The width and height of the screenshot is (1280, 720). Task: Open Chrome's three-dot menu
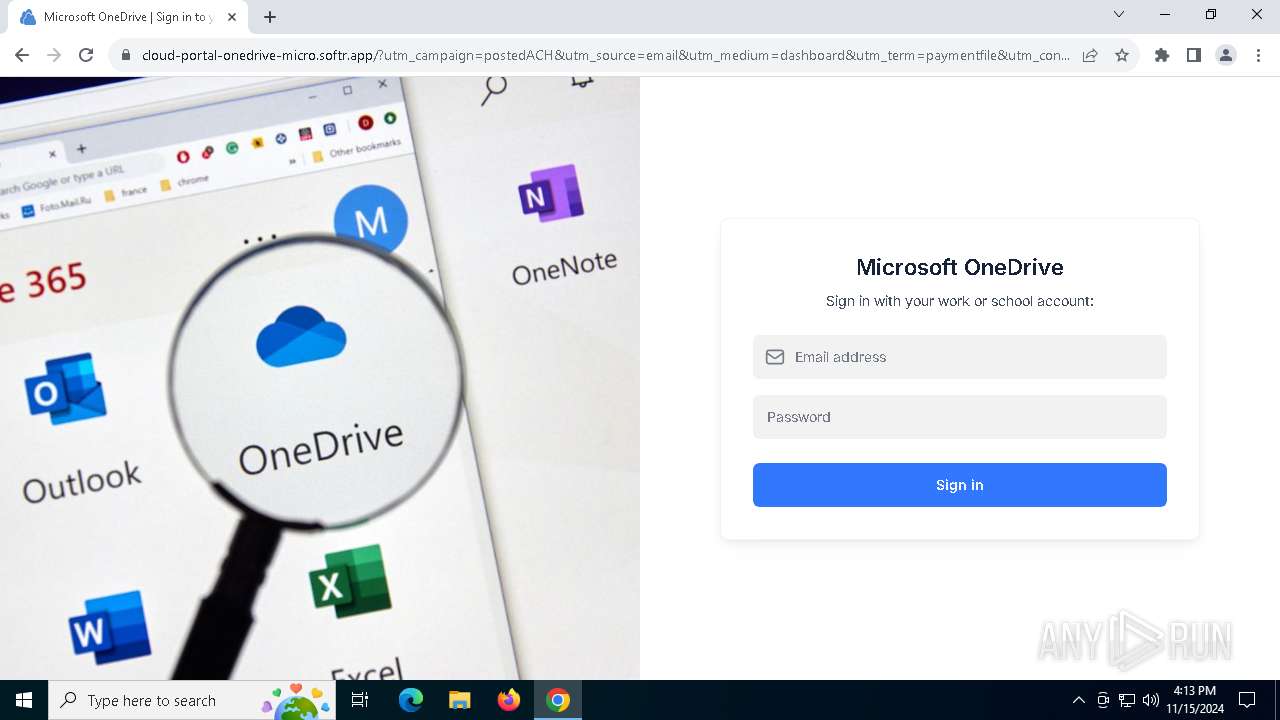pyautogui.click(x=1258, y=56)
